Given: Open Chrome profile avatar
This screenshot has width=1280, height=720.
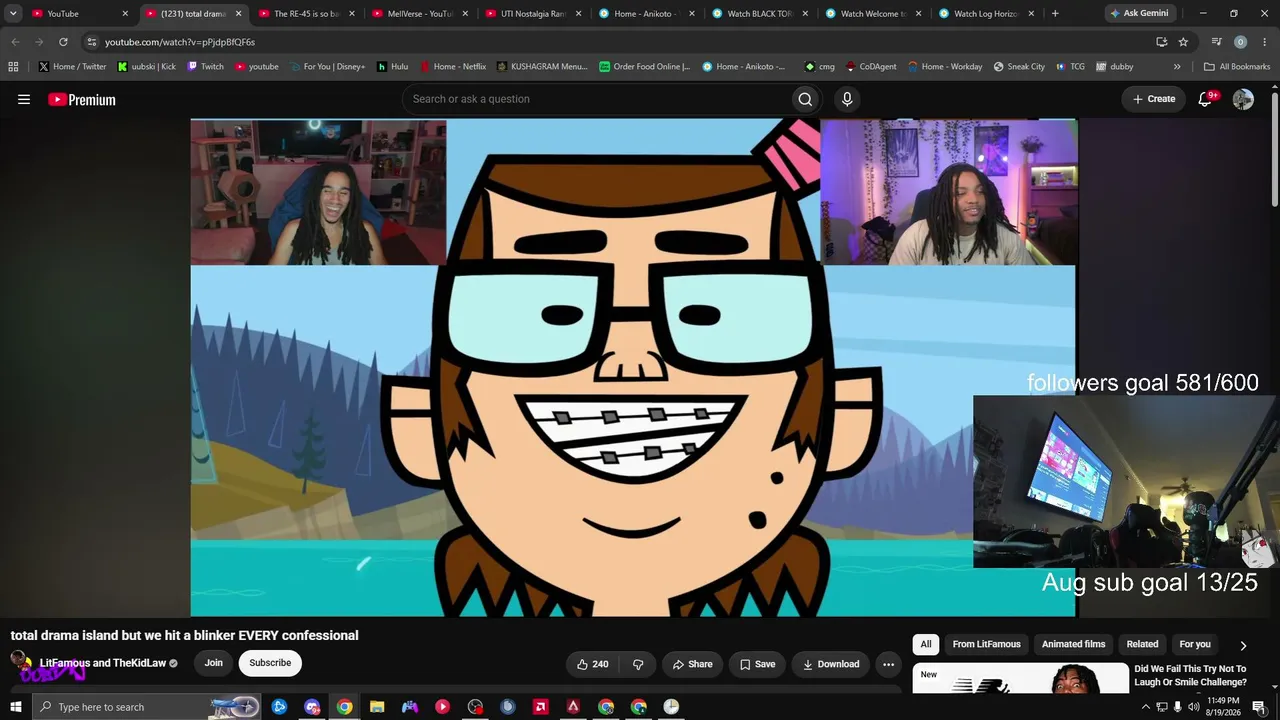Looking at the screenshot, I should pos(1240,42).
